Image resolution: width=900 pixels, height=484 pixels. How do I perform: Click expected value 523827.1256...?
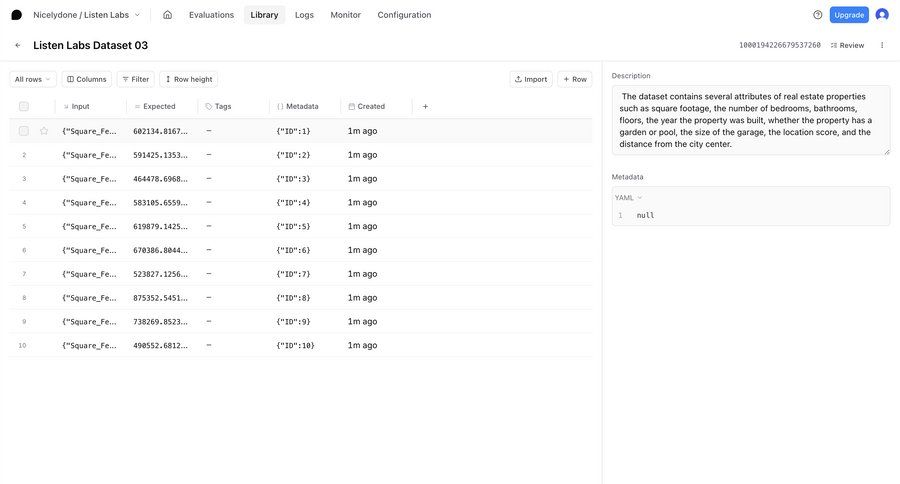[161, 274]
